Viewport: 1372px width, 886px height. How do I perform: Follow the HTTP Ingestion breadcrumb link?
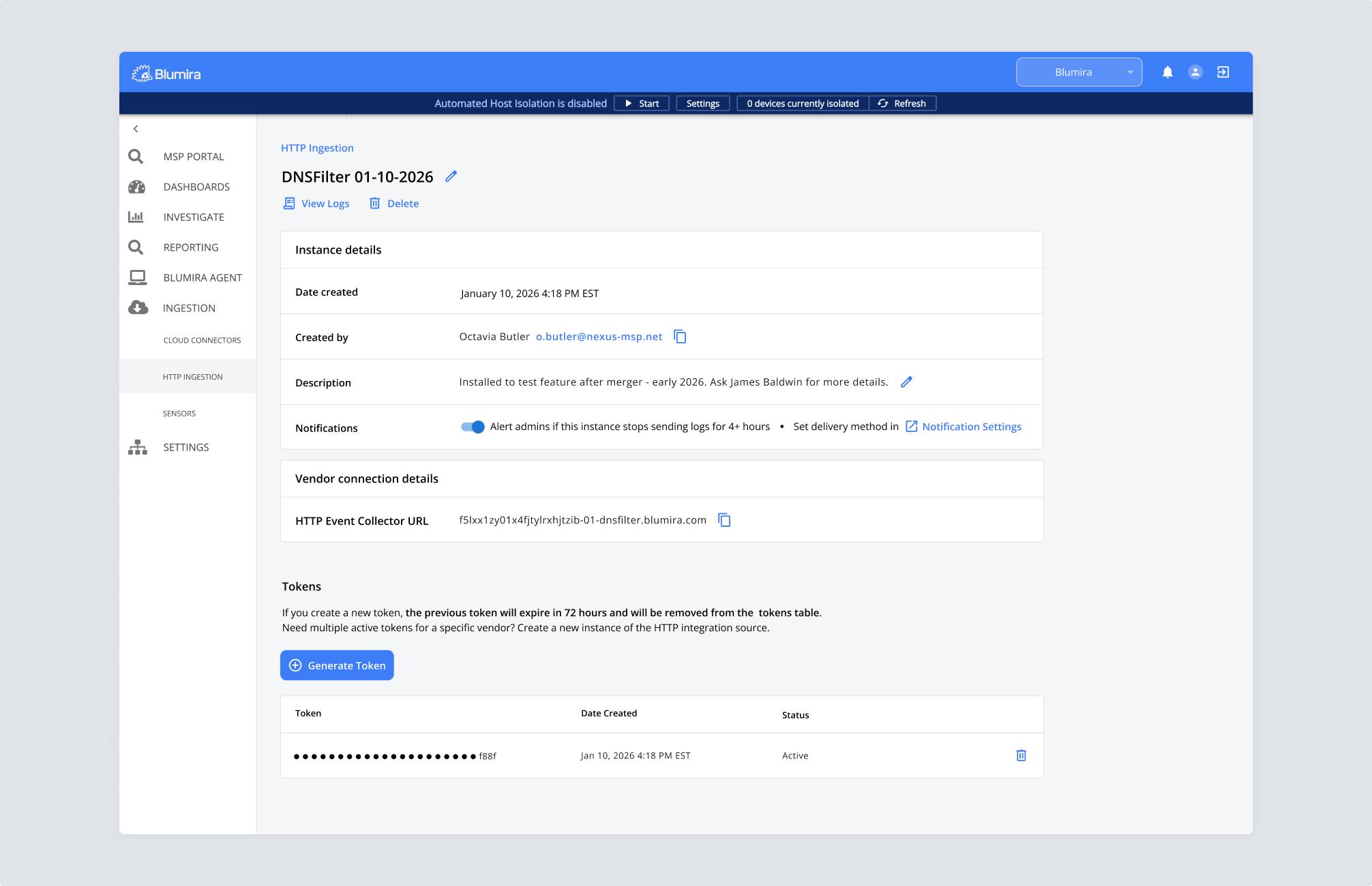[x=317, y=148]
